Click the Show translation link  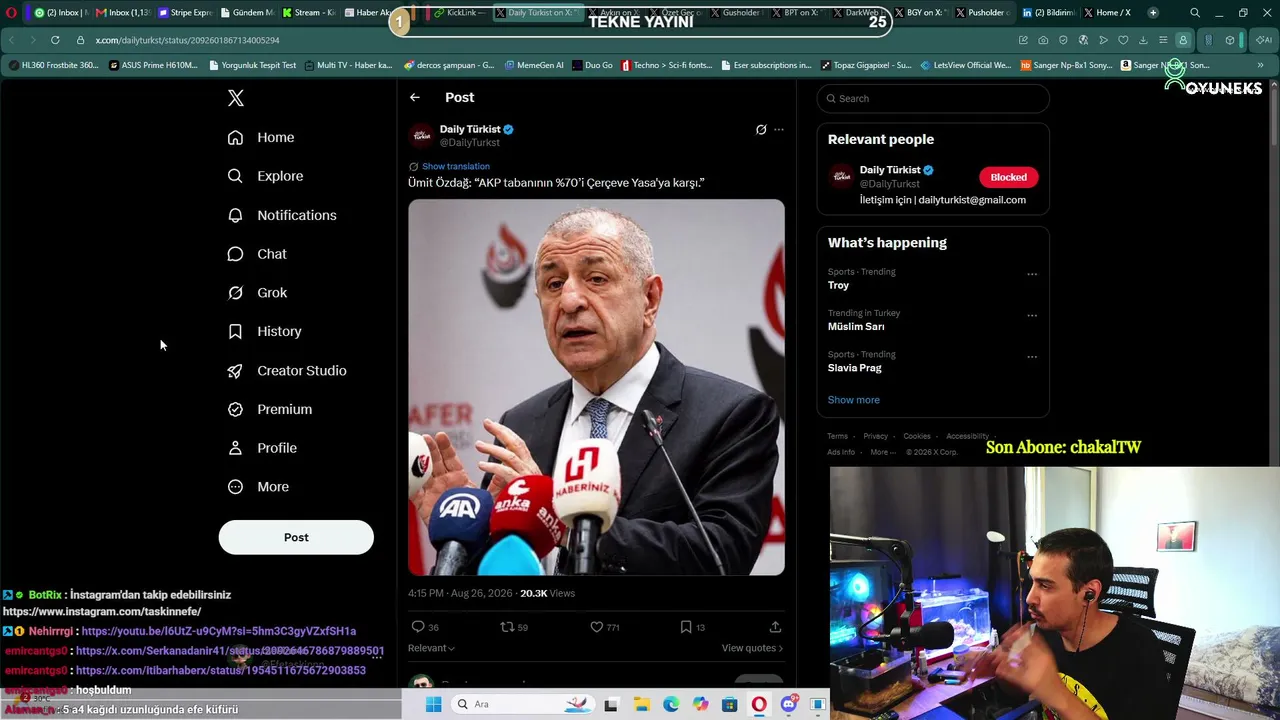[x=456, y=166]
